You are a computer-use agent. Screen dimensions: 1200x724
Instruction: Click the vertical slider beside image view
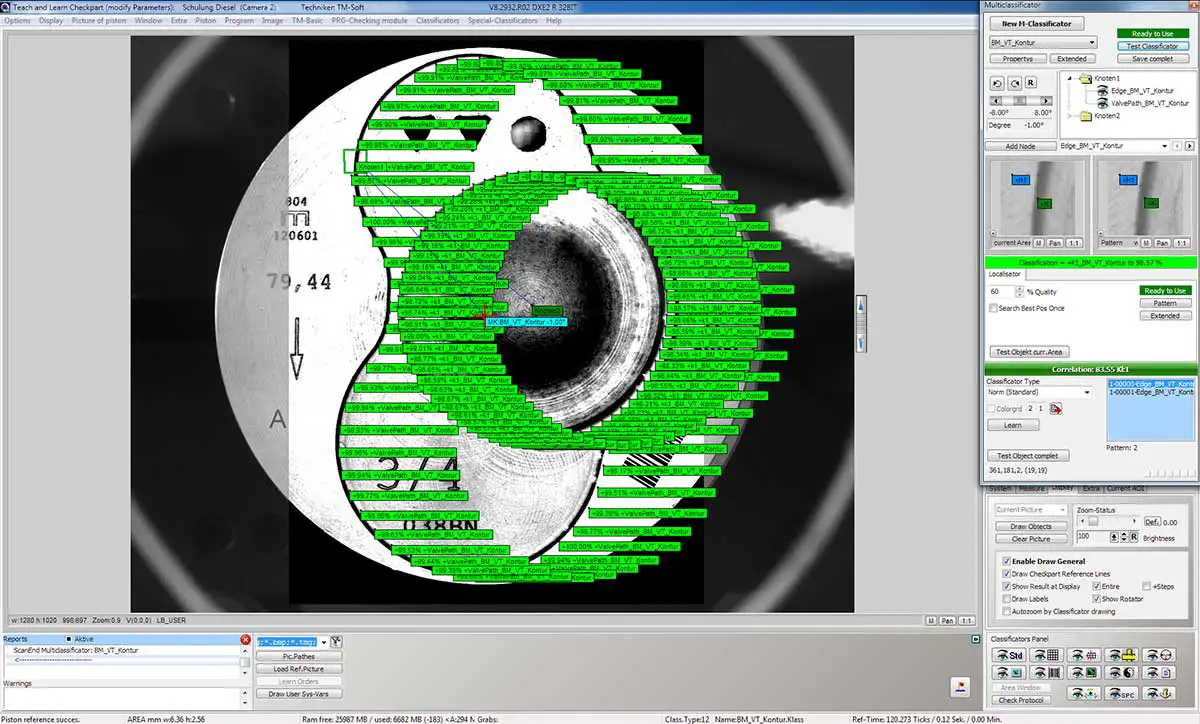(x=862, y=324)
